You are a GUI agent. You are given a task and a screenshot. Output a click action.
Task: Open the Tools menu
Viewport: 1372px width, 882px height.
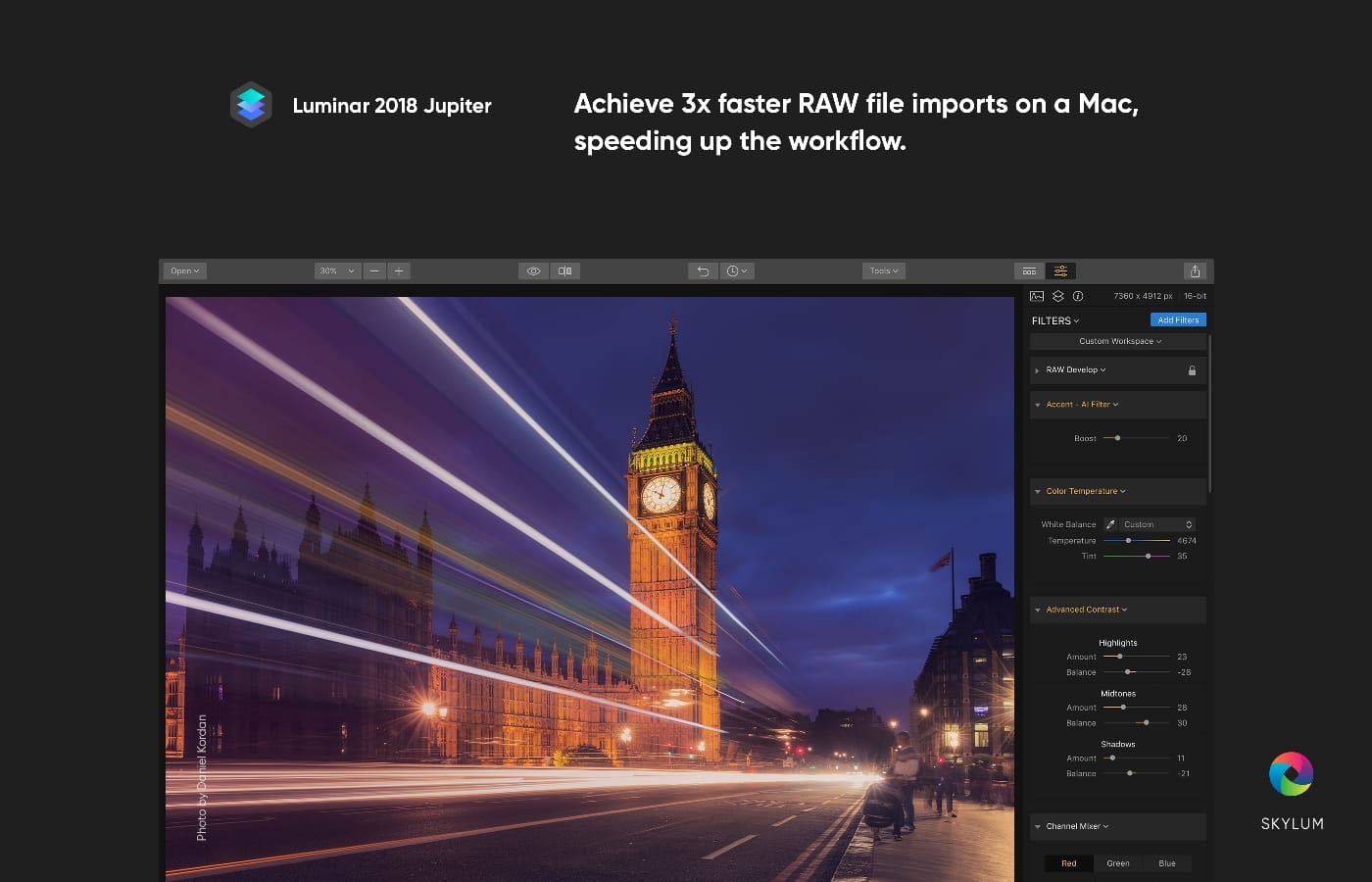(x=883, y=271)
